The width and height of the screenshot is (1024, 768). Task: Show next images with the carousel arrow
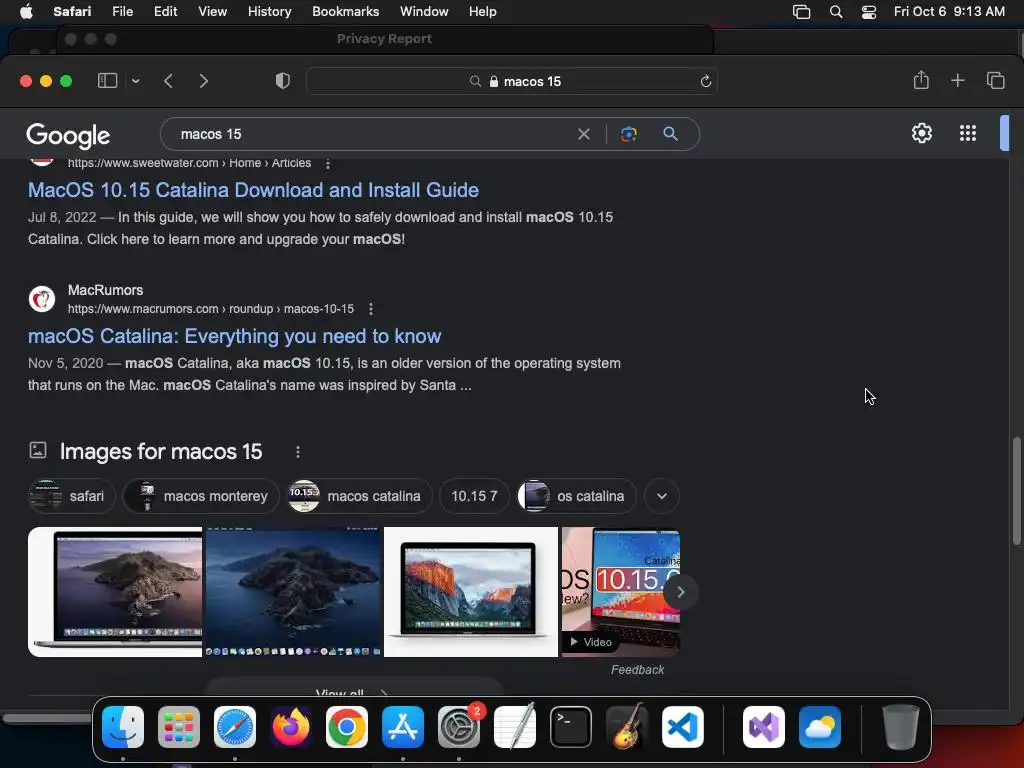click(680, 592)
